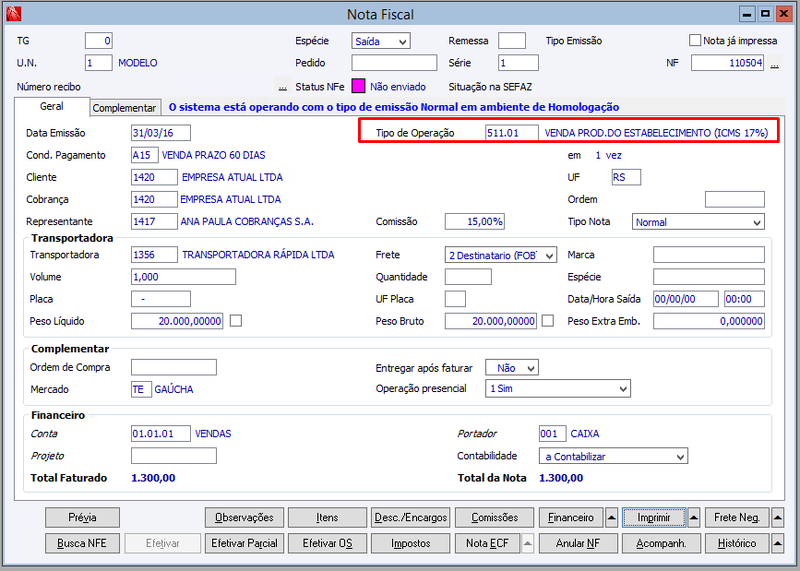The width and height of the screenshot is (800, 571).
Task: Check the box next to Peso Líquido
Action: click(x=236, y=321)
